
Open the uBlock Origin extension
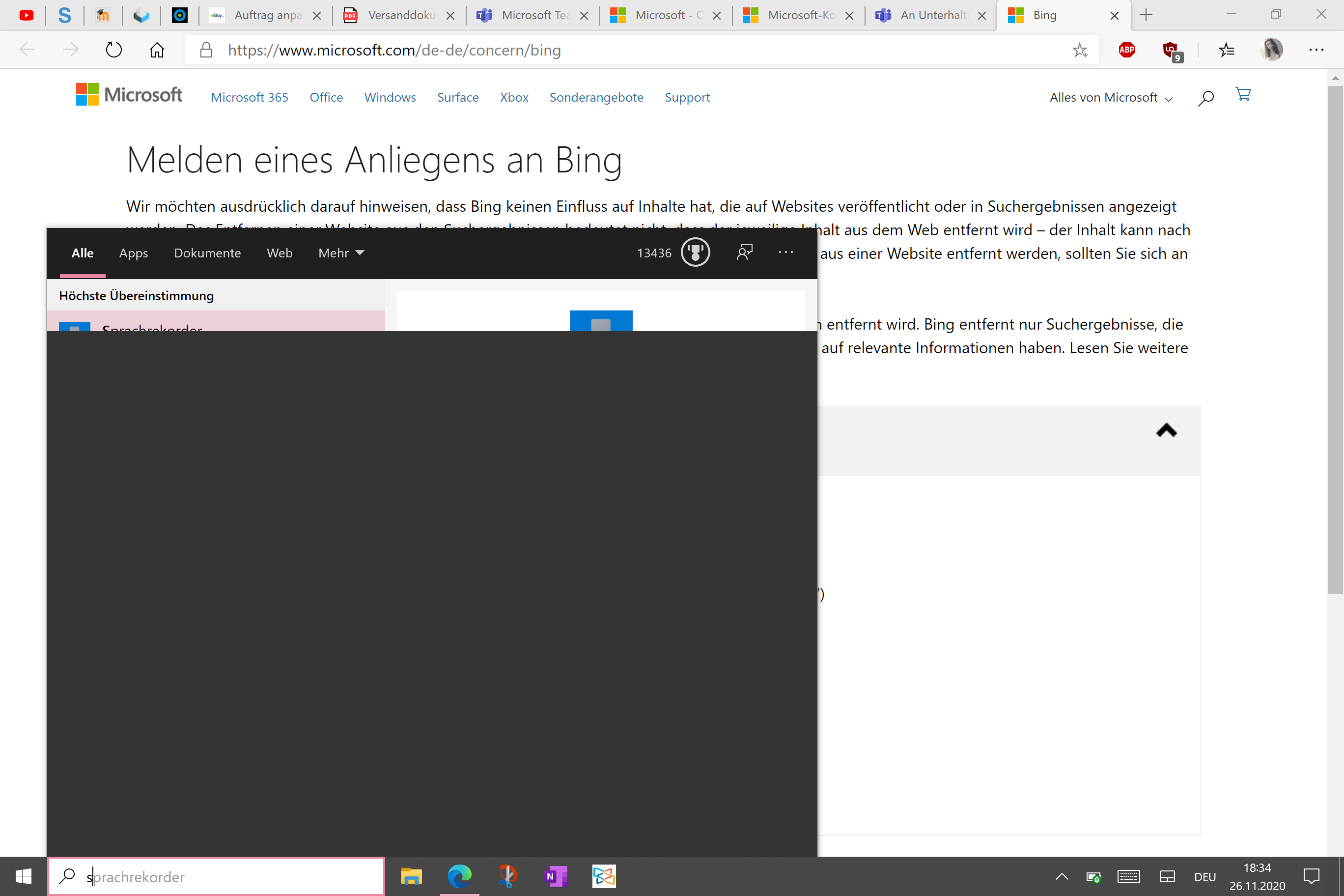(1171, 51)
